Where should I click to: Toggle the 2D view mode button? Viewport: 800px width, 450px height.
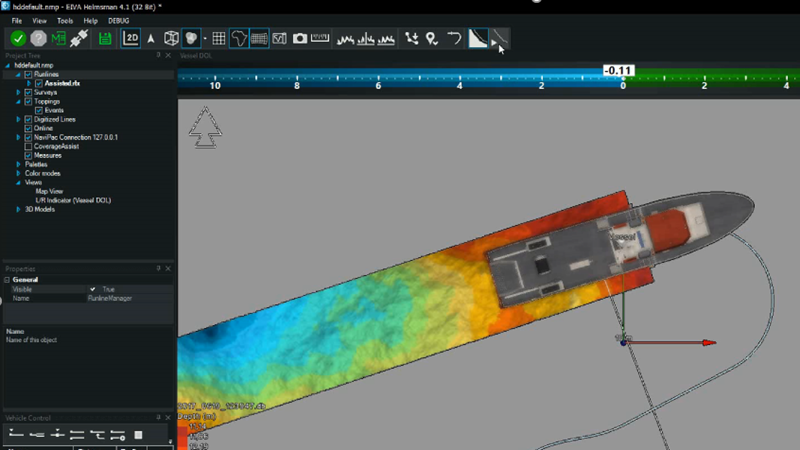pos(131,38)
